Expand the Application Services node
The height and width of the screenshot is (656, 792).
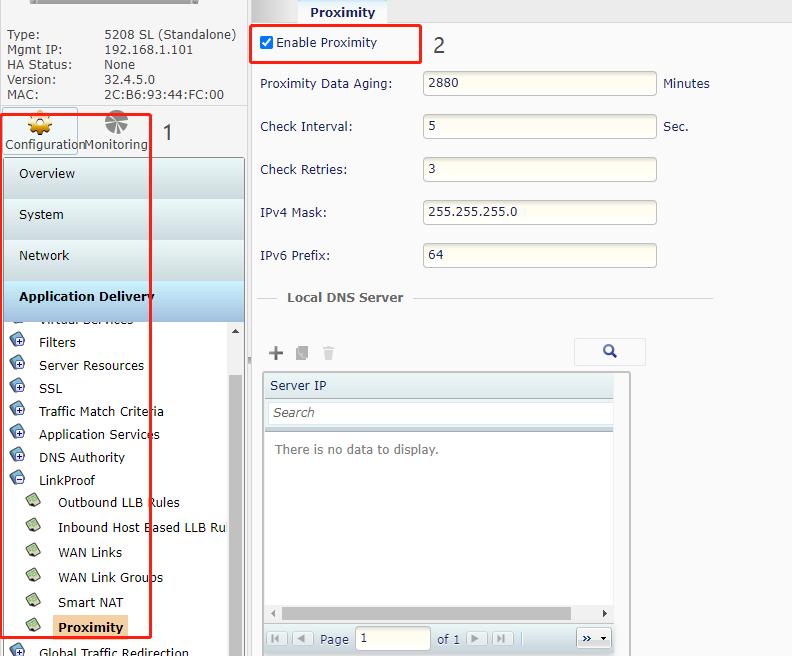18,432
